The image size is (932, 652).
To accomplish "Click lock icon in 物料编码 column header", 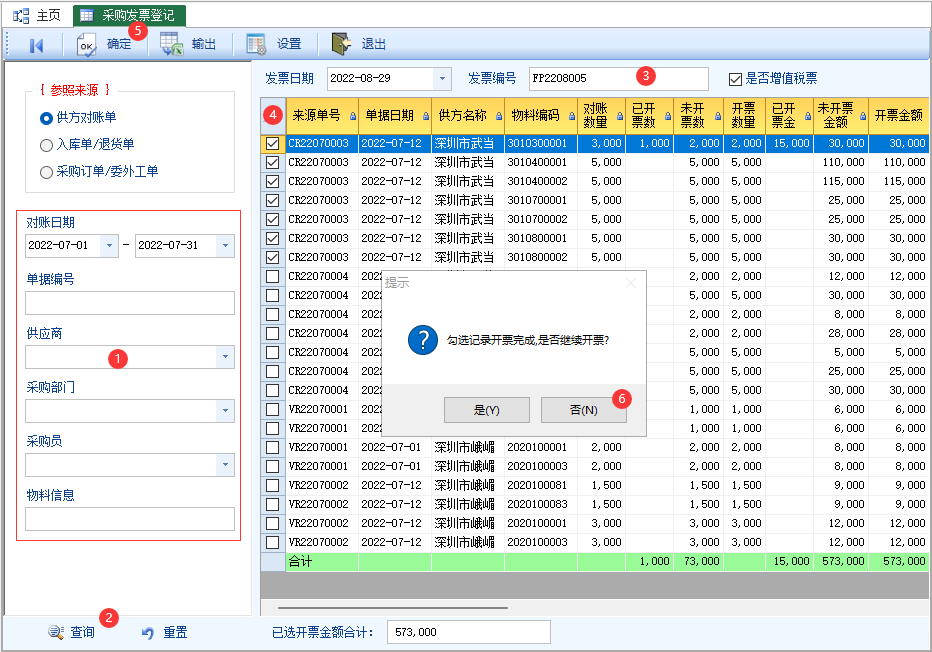I will click(572, 116).
